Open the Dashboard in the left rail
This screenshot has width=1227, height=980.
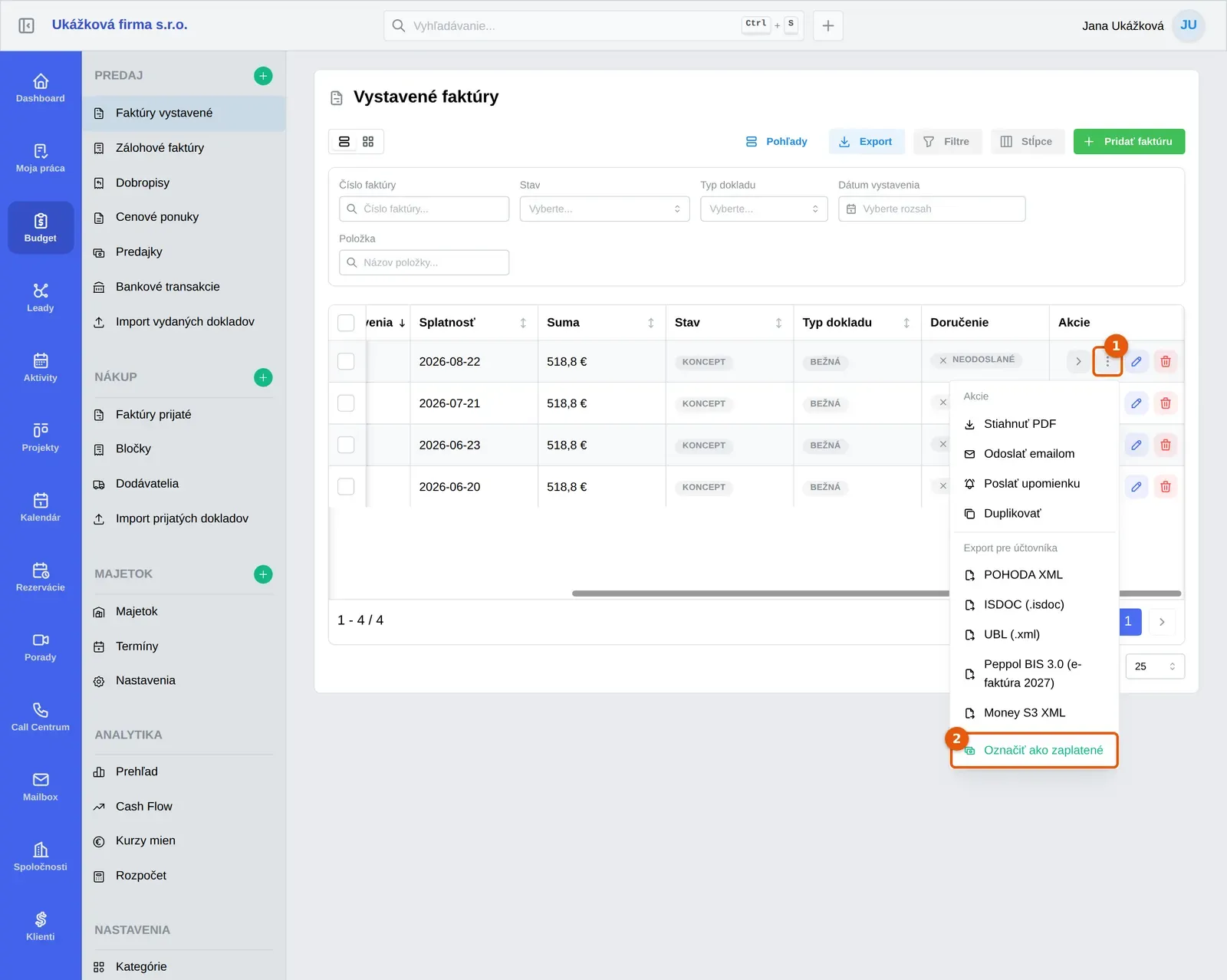(41, 88)
